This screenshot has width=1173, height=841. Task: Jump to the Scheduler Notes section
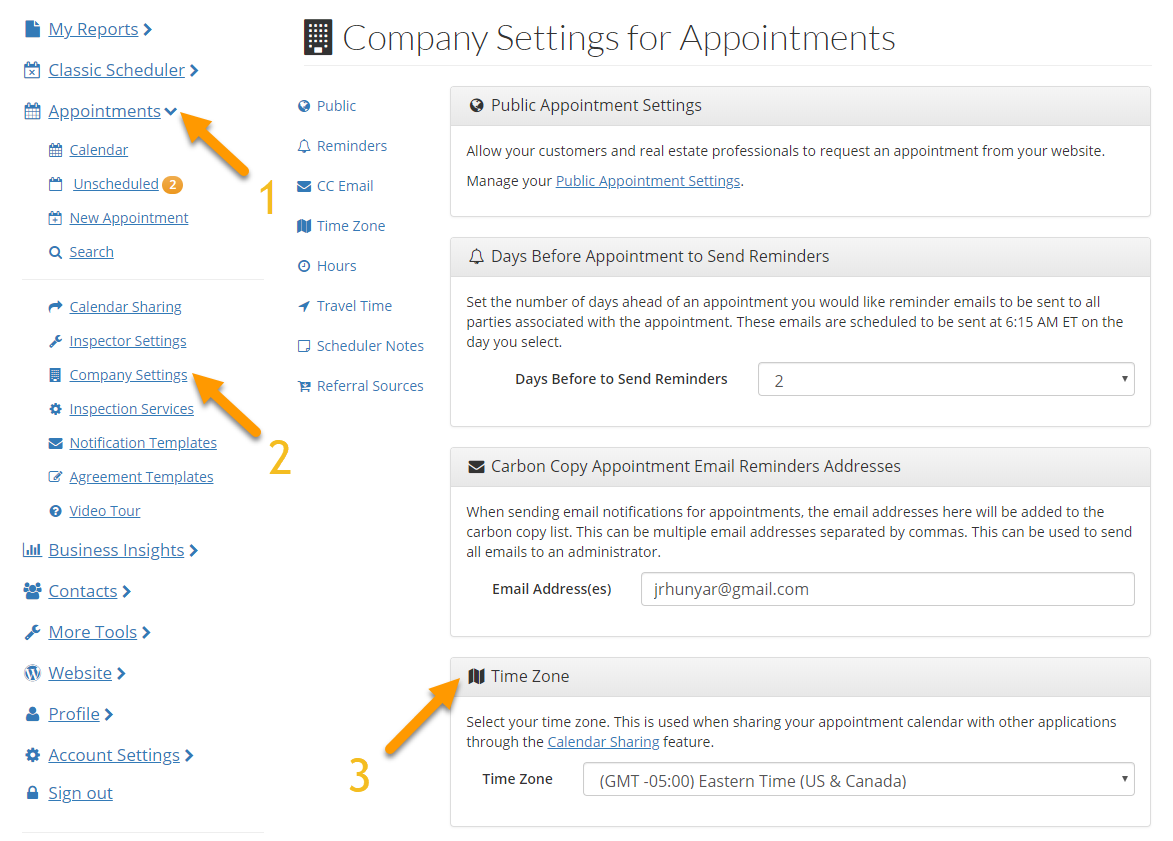pos(369,346)
